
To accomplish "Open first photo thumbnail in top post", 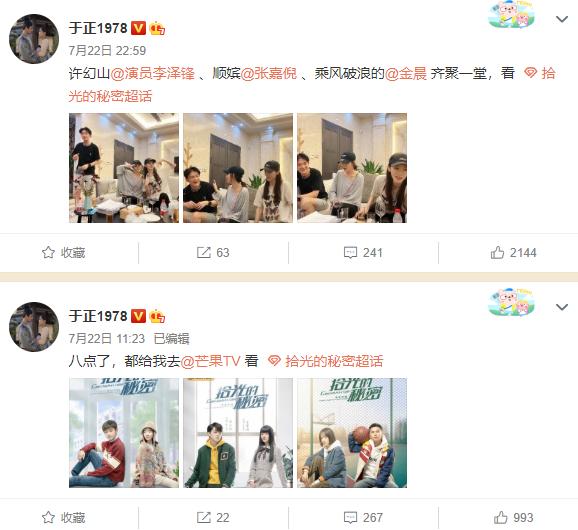I will point(124,168).
